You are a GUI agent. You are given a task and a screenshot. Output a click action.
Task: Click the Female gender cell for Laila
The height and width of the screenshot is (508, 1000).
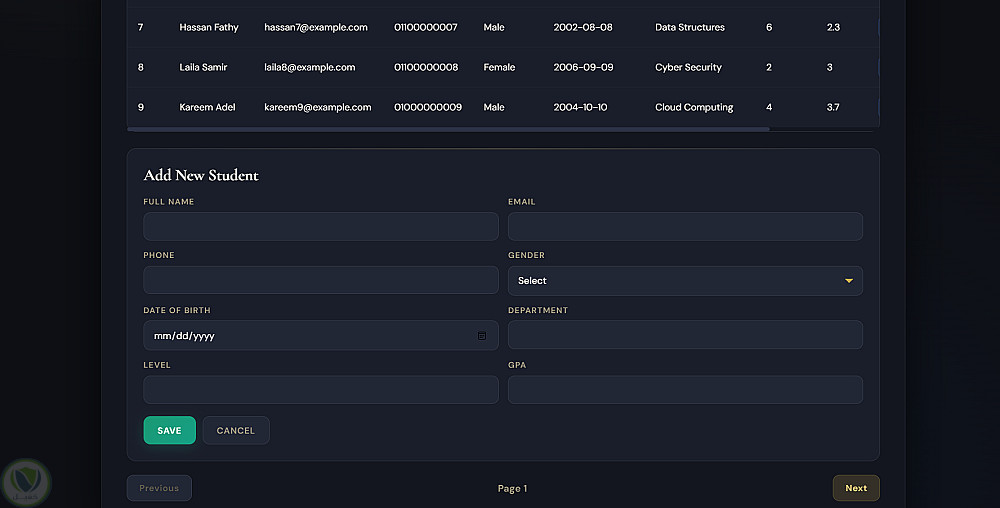pyautogui.click(x=499, y=67)
